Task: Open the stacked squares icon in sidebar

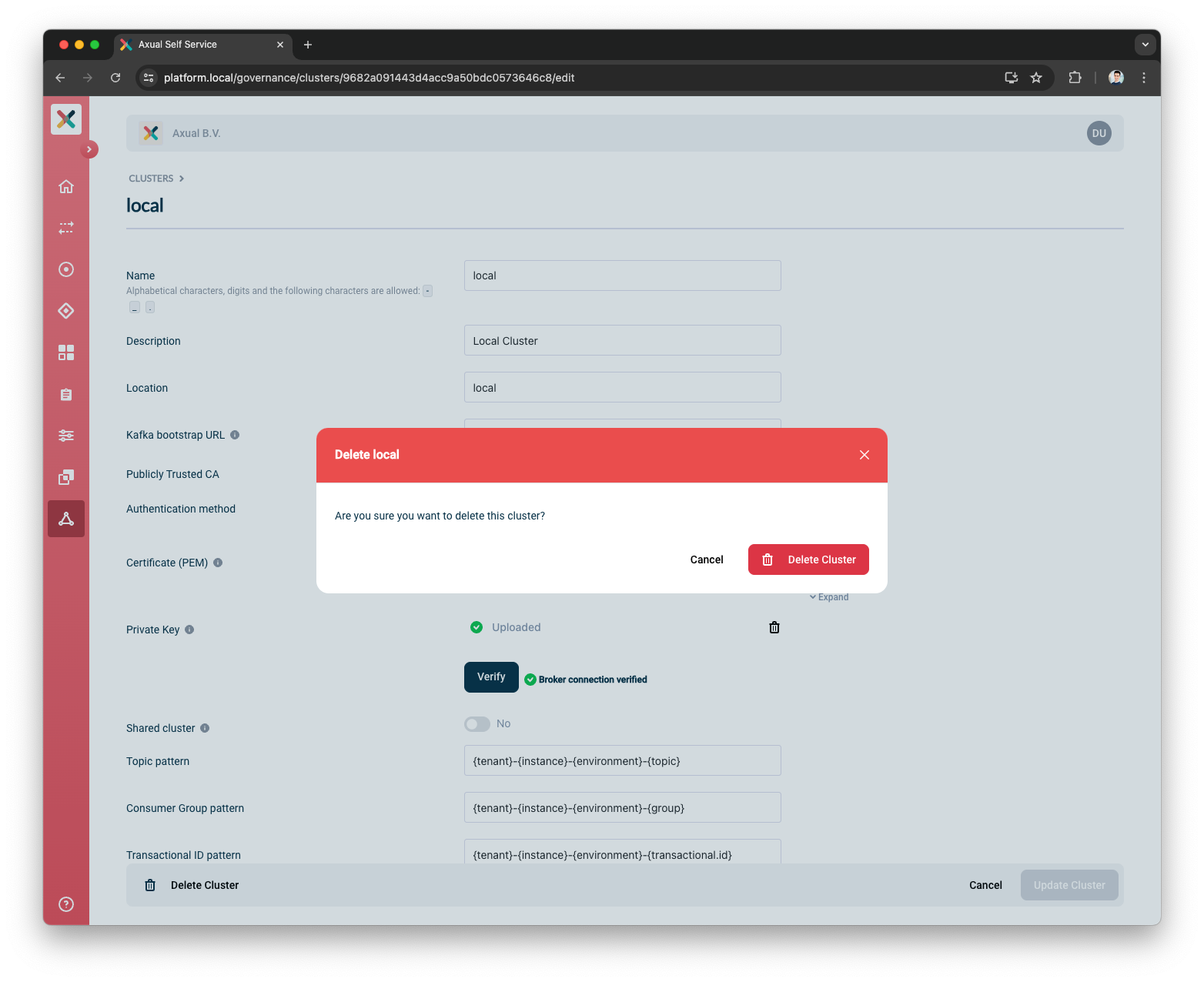Action: 66,477
